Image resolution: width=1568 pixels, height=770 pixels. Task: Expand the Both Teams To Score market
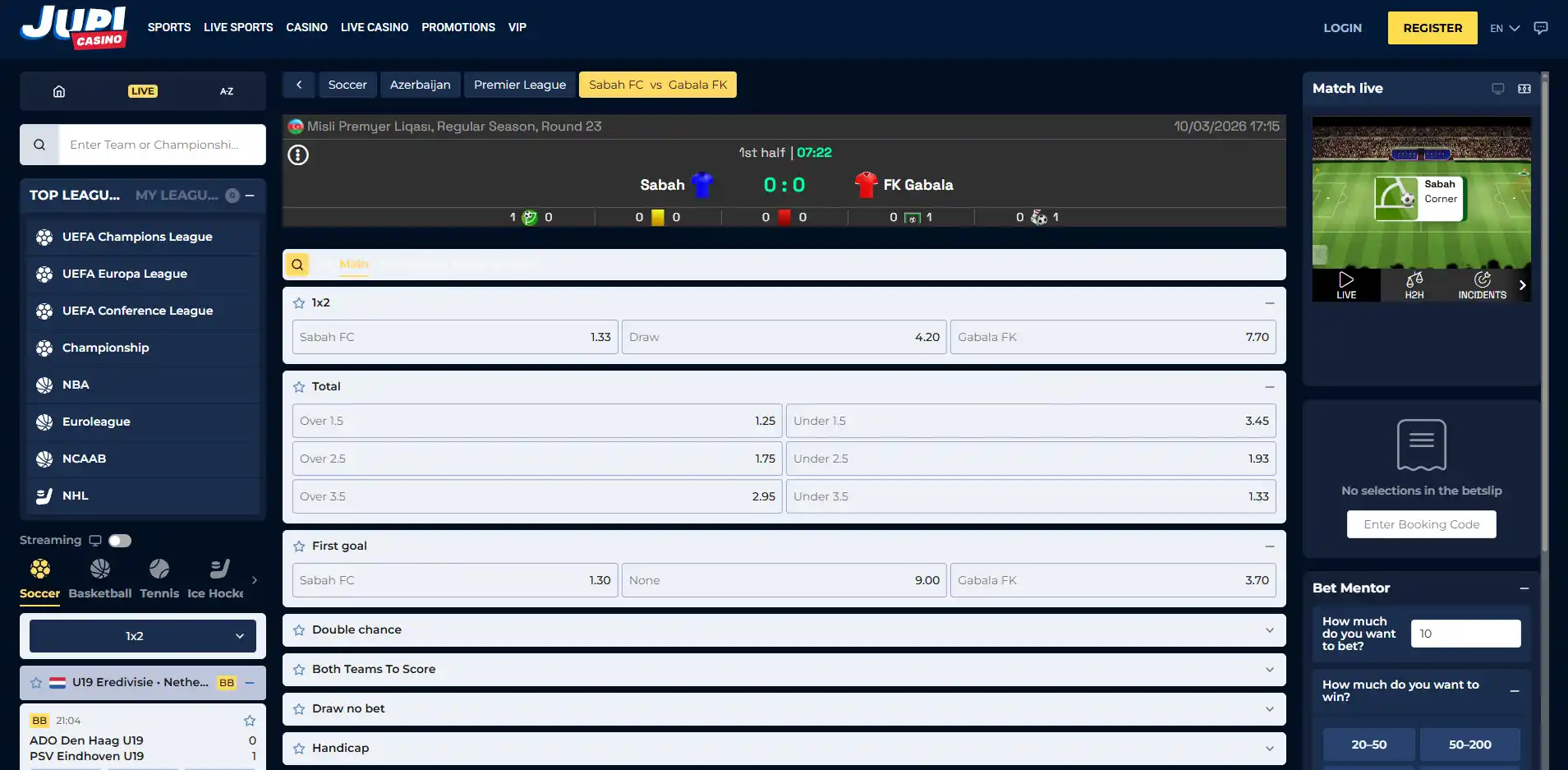click(1270, 670)
